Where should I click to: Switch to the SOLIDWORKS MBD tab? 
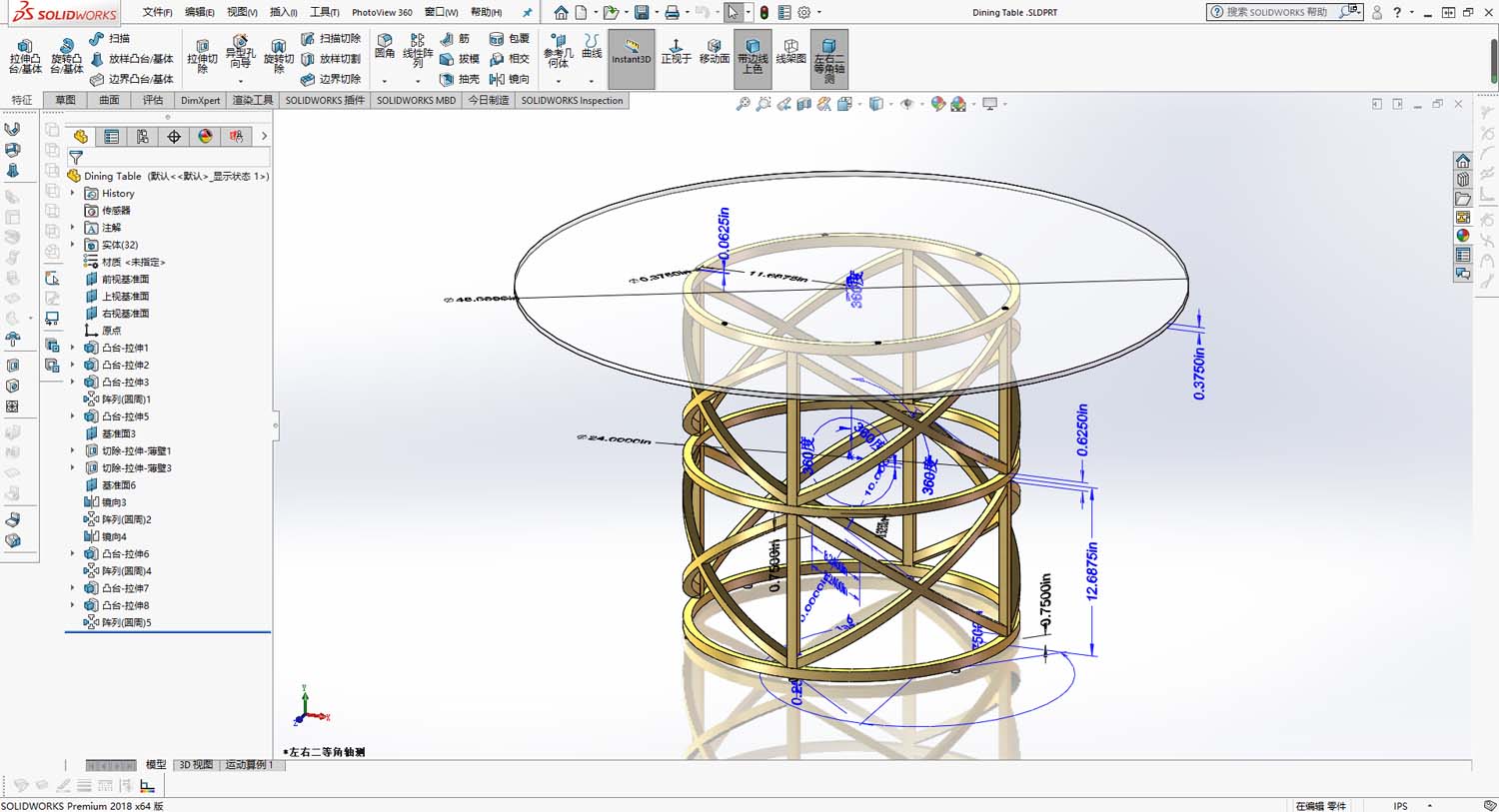click(416, 100)
